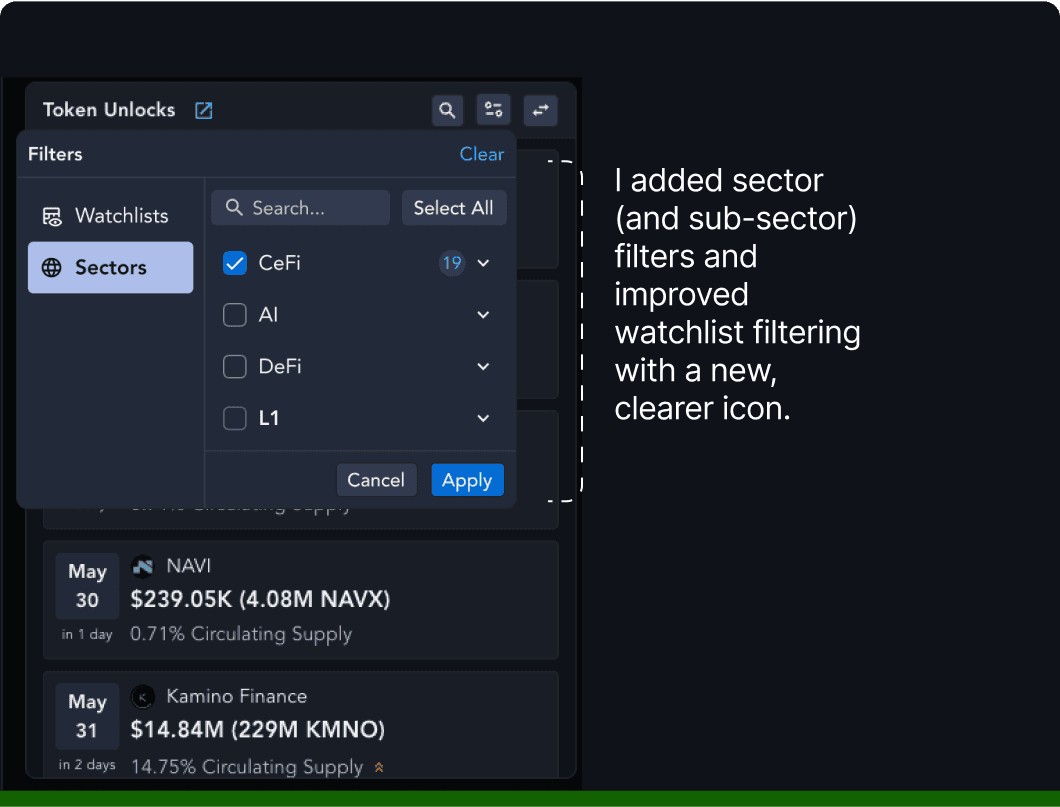Click the orange double-chevron warning icon

click(379, 767)
